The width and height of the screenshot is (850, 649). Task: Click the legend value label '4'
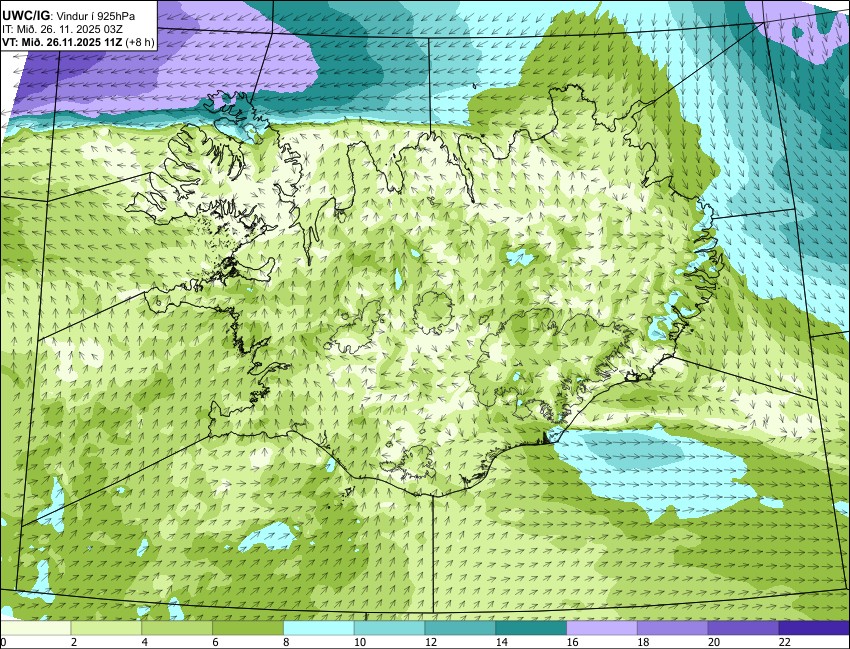(x=145, y=642)
